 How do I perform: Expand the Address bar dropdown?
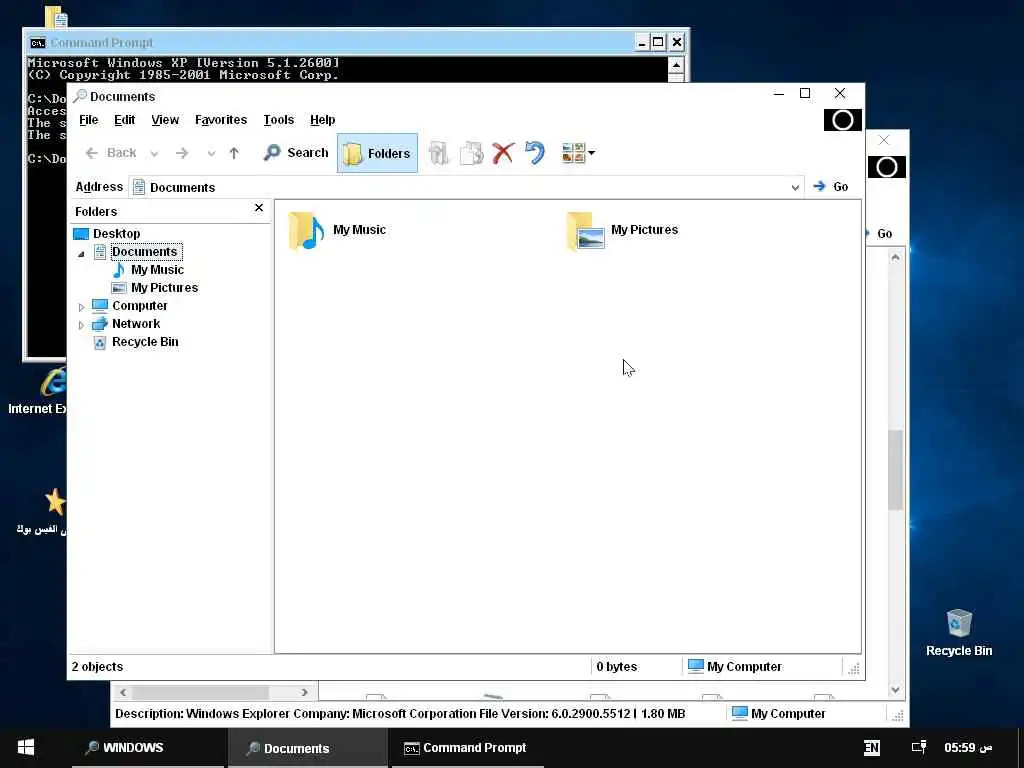click(795, 187)
